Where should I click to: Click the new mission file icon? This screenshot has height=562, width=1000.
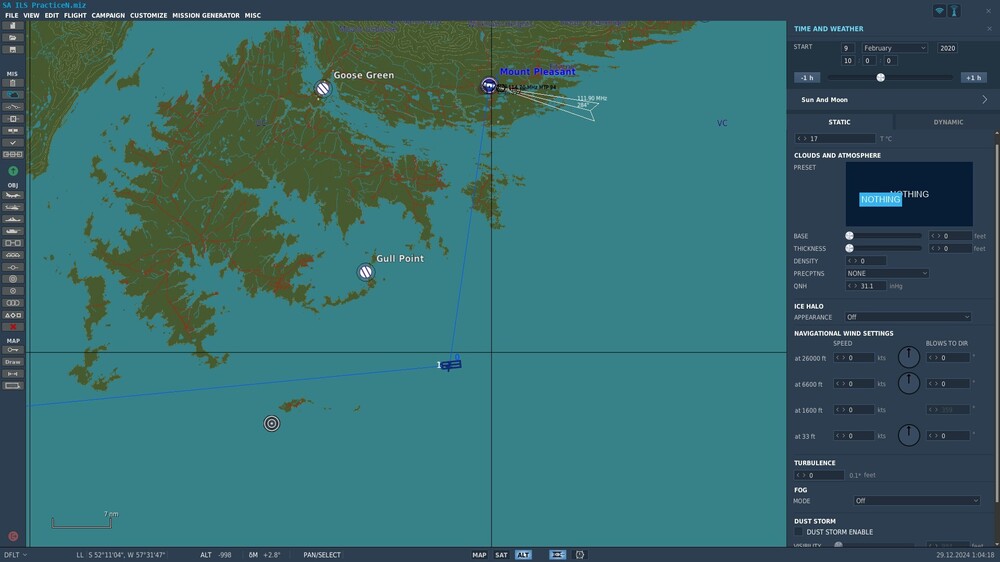[x=13, y=26]
